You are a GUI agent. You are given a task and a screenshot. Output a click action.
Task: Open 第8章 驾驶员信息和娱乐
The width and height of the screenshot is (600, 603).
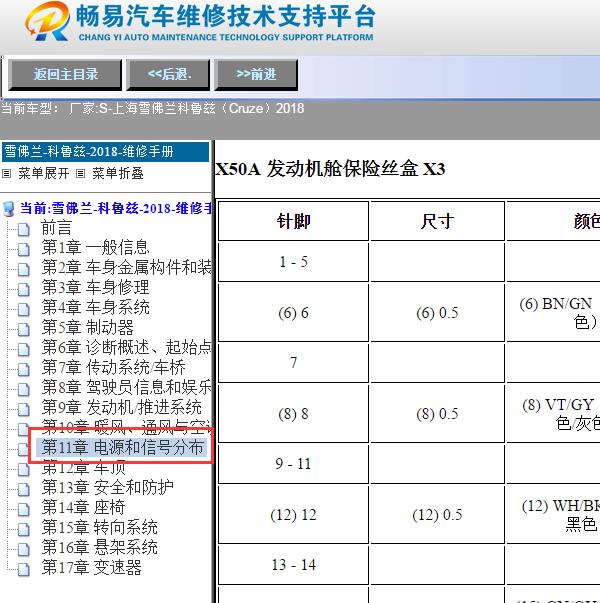pos(126,387)
